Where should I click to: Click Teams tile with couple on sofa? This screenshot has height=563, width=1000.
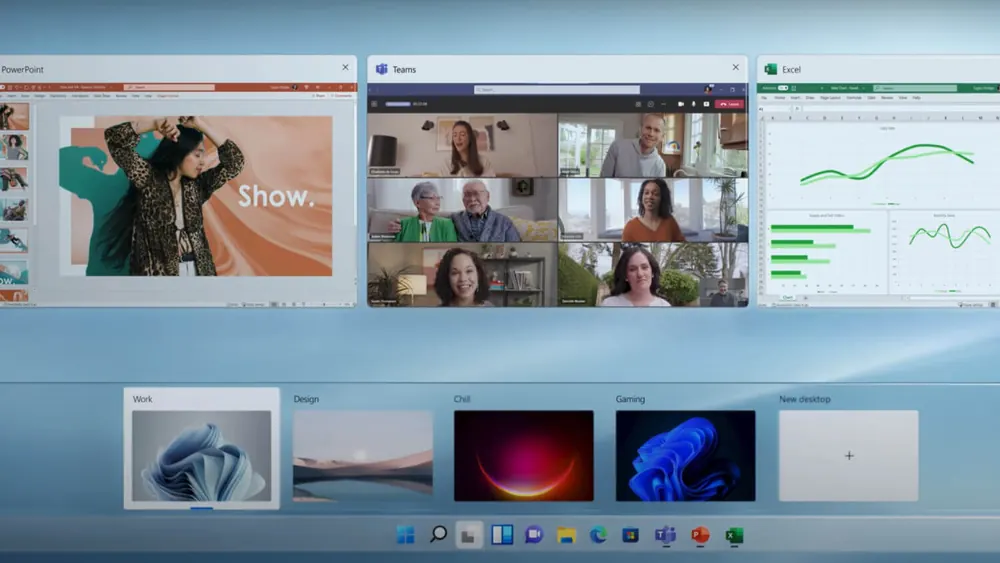(462, 210)
